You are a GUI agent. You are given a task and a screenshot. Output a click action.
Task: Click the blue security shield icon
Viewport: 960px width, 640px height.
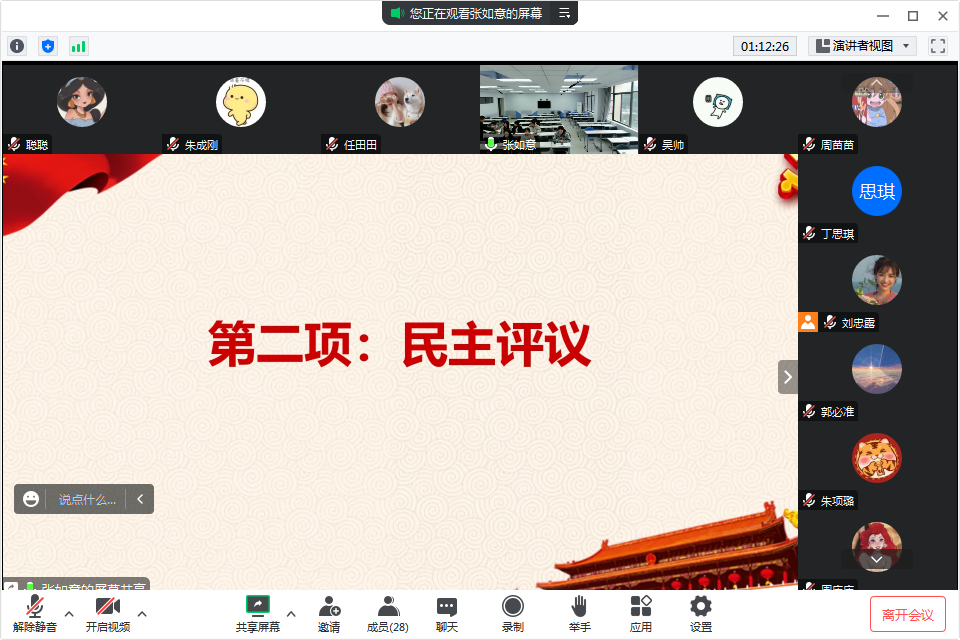point(48,46)
